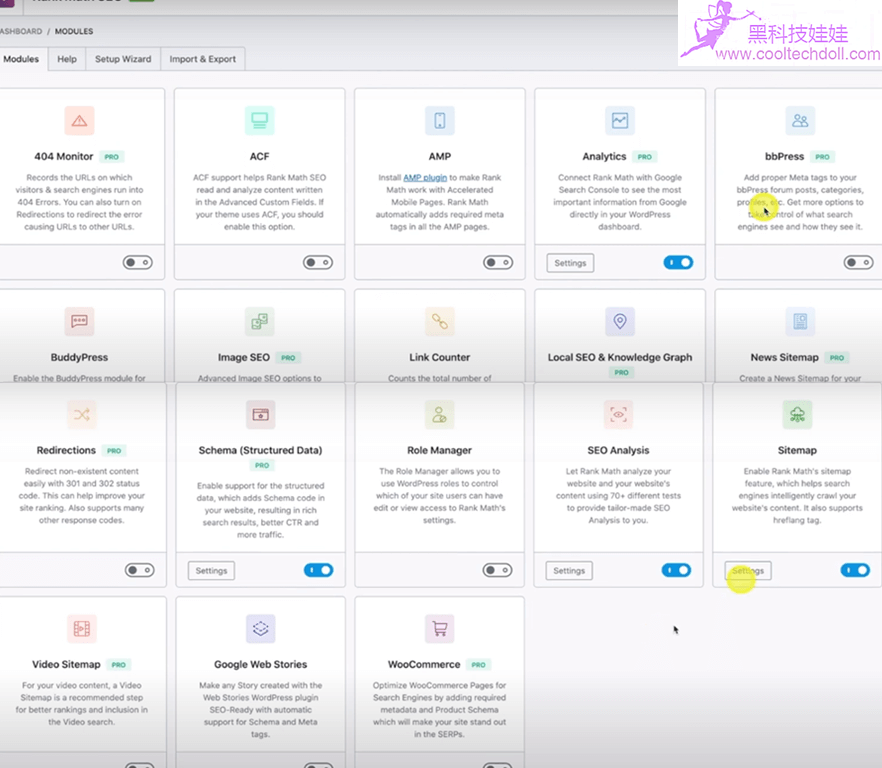The height and width of the screenshot is (768, 882).
Task: Click the Link Counter chain icon
Action: [x=439, y=321]
